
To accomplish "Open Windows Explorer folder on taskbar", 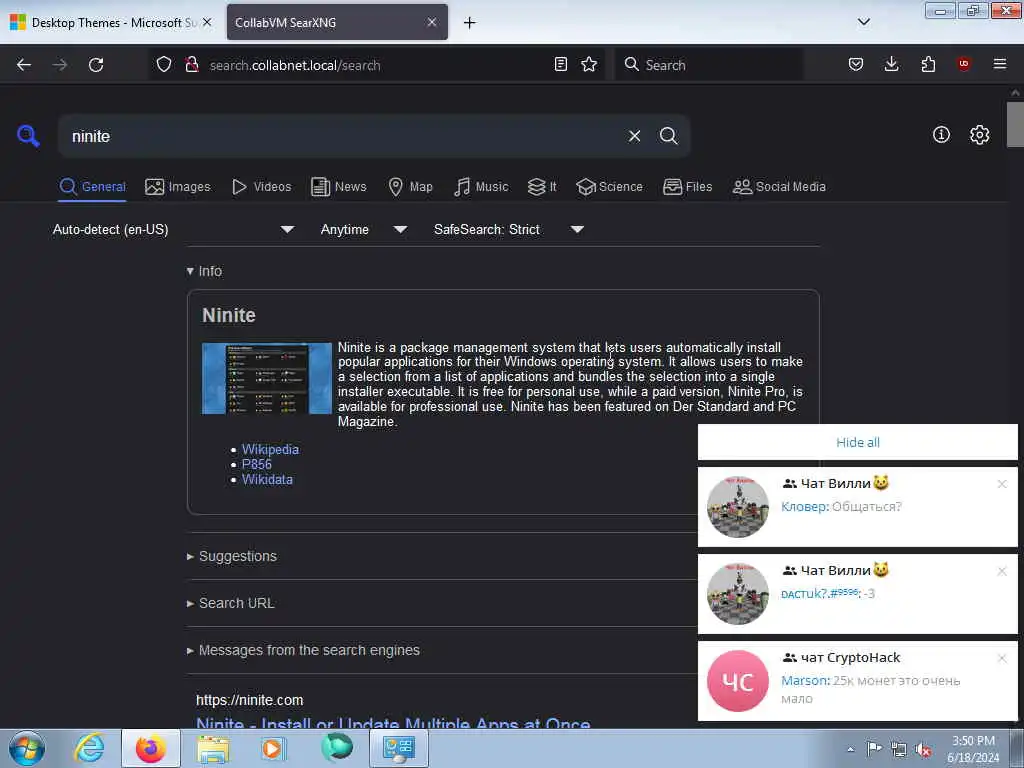I will (x=213, y=748).
